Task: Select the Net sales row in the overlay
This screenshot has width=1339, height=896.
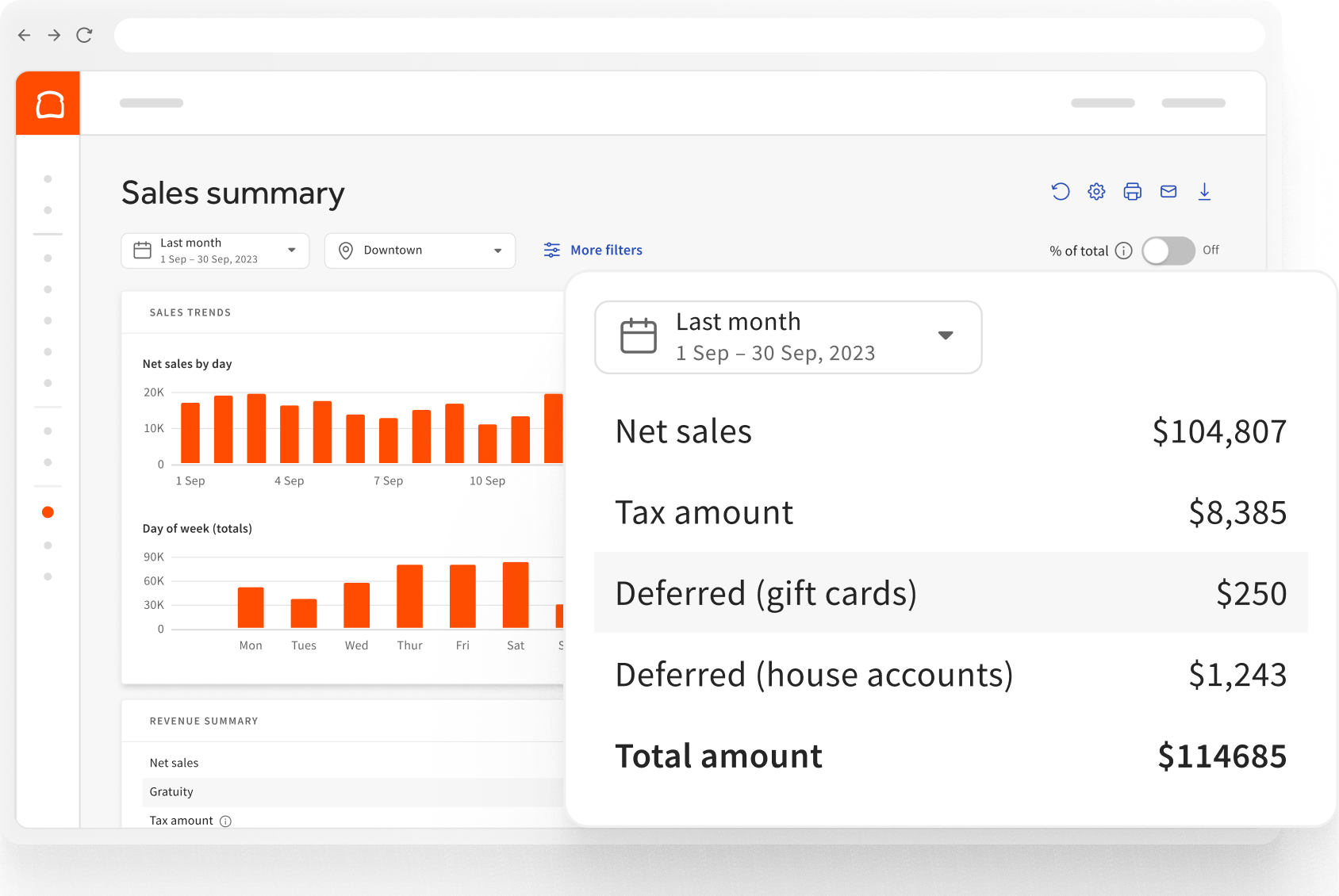Action: pos(951,431)
